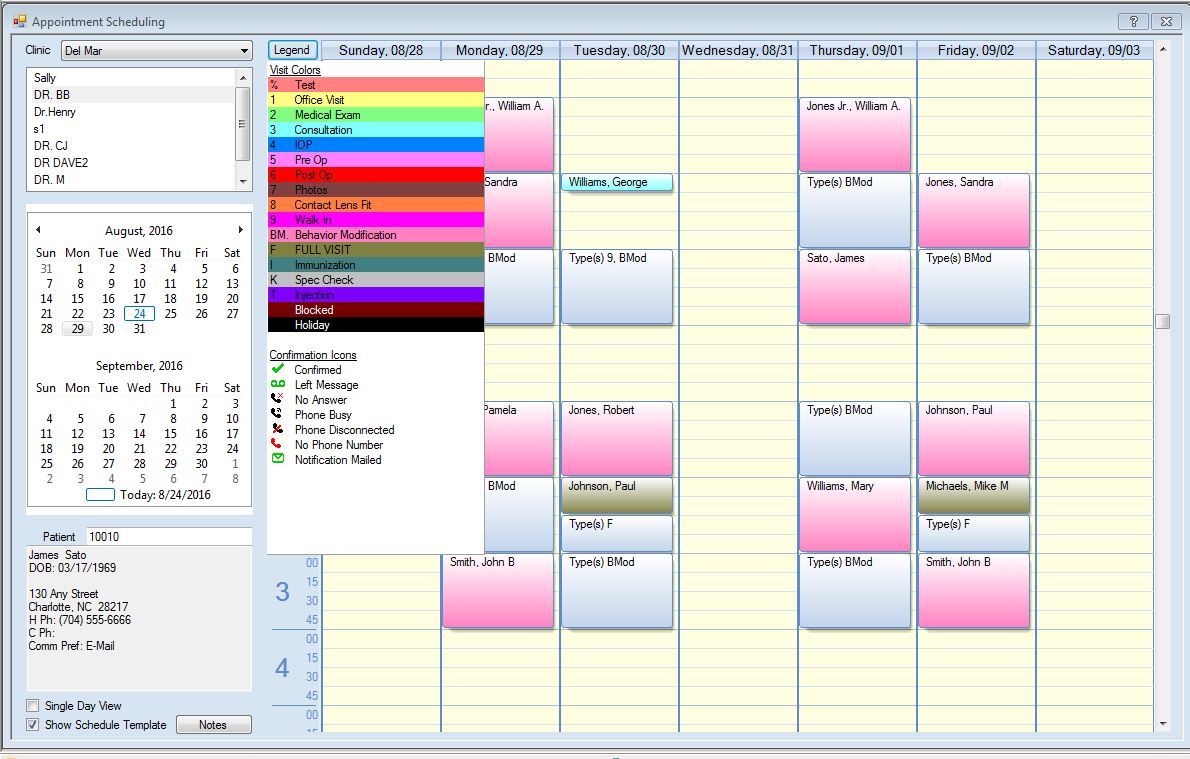Open Johnson, Paul appointment on Tuesday
The image size is (1190, 759).
616,495
